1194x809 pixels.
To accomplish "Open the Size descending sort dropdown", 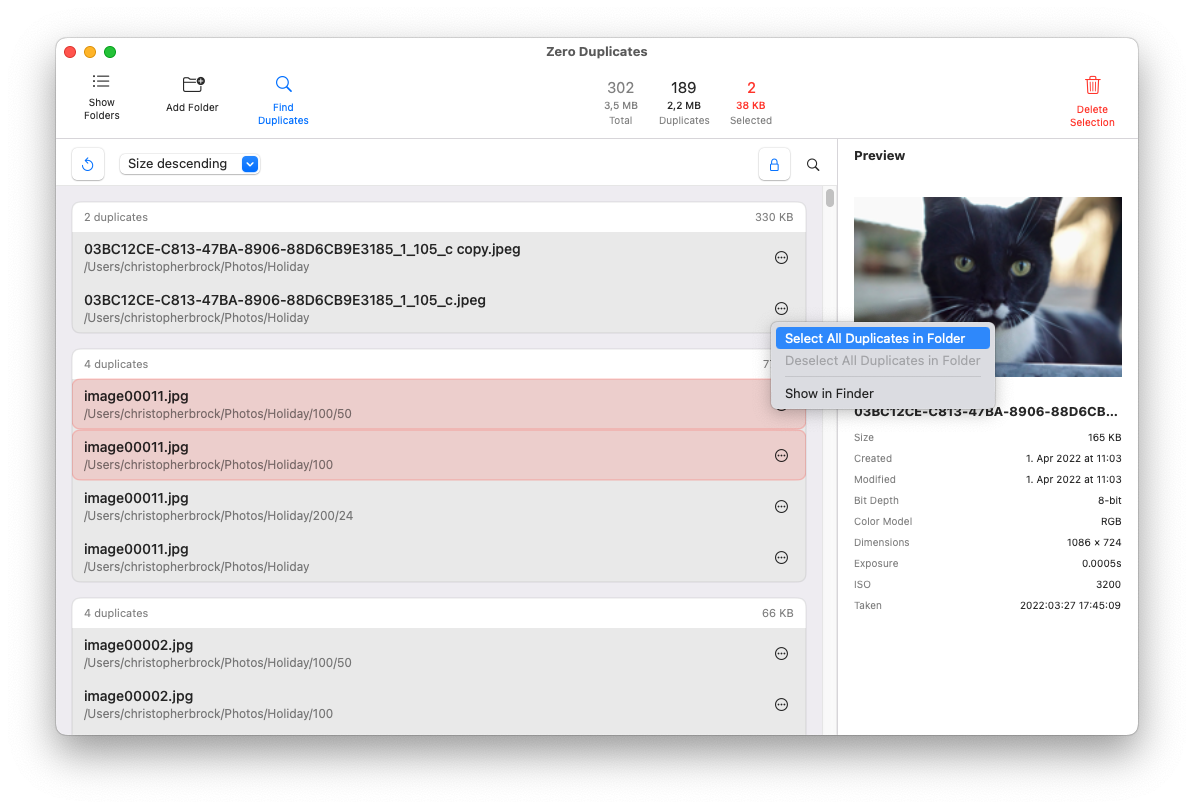I will point(190,163).
